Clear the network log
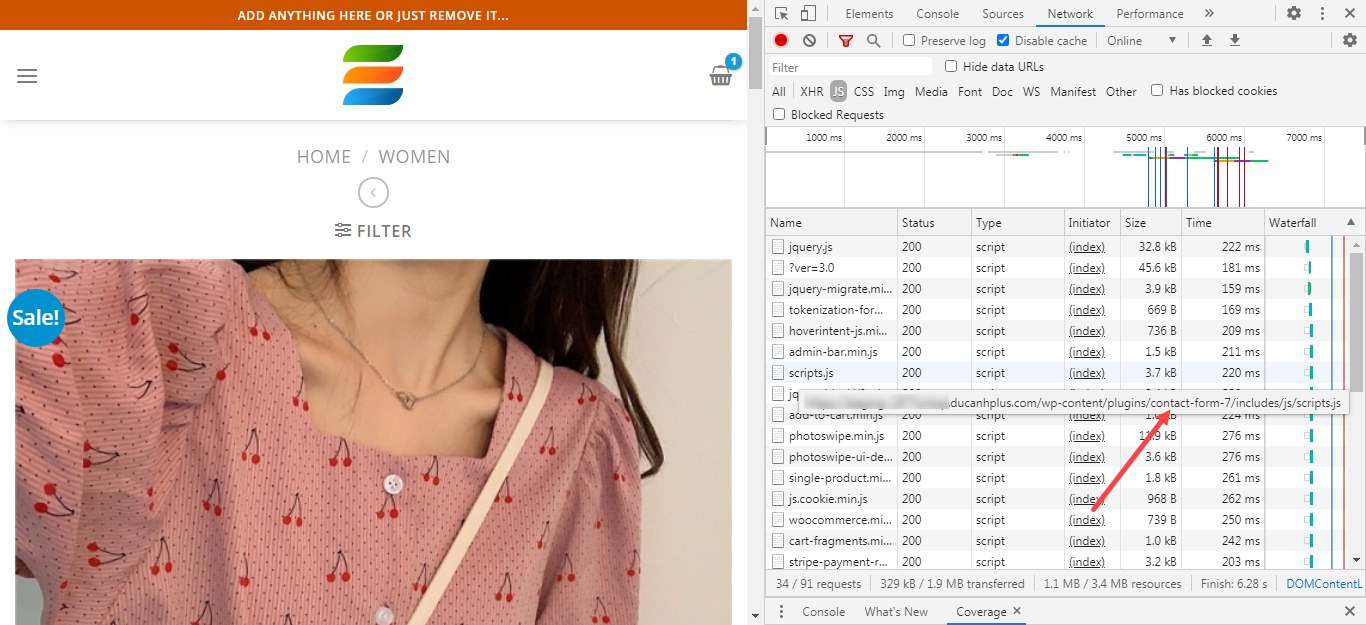The image size is (1366, 625). click(809, 41)
